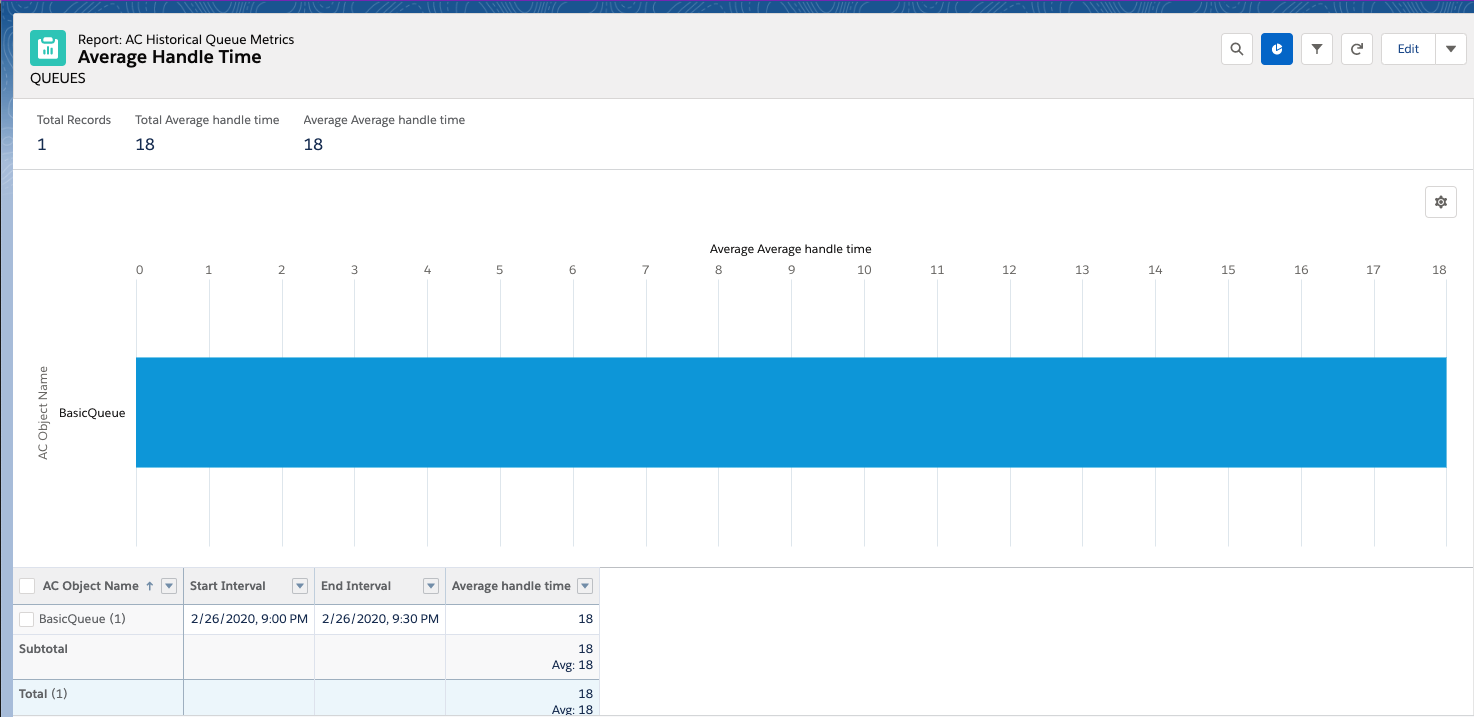Click the search icon in report header

[x=1237, y=49]
